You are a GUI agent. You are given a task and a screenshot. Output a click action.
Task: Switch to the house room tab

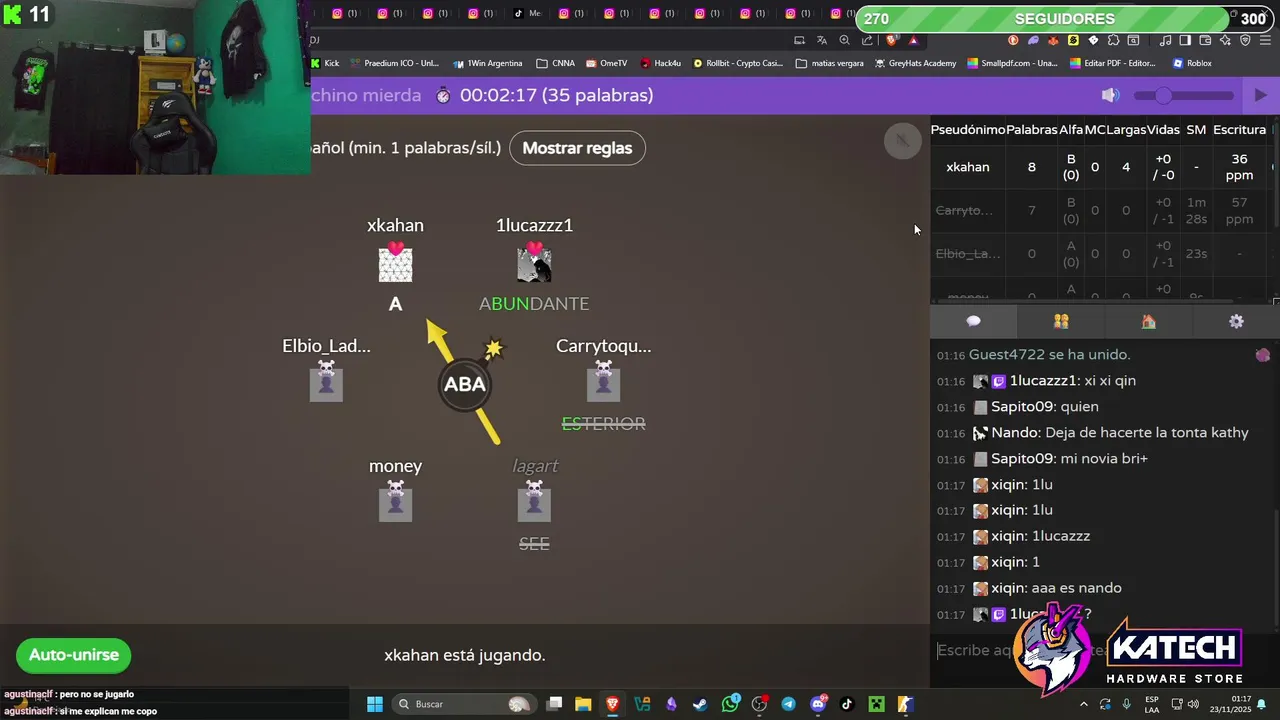(x=1148, y=321)
